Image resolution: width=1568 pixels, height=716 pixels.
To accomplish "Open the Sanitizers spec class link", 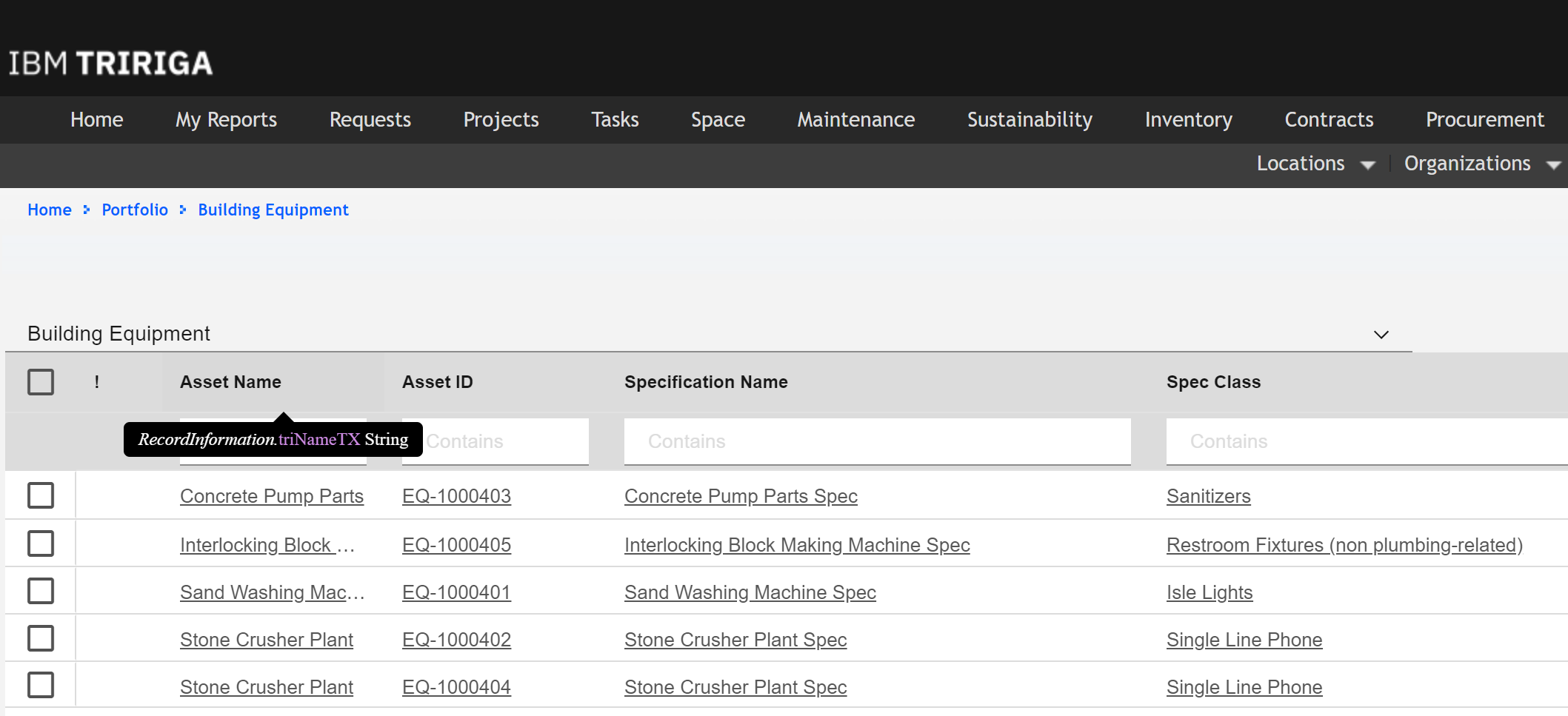I will coord(1208,496).
